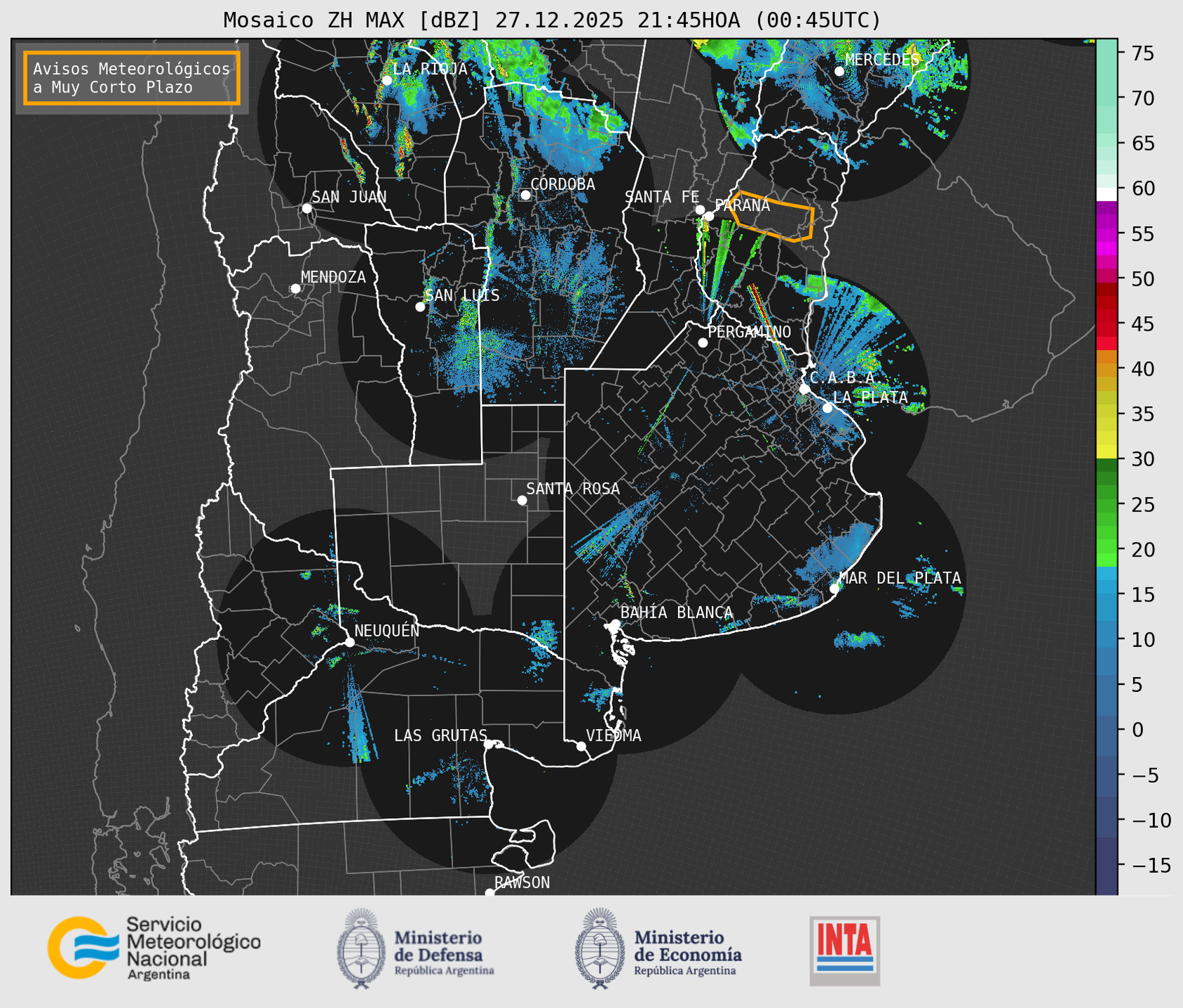
Task: Click the Mar del Plata marker
Action: coord(834,588)
